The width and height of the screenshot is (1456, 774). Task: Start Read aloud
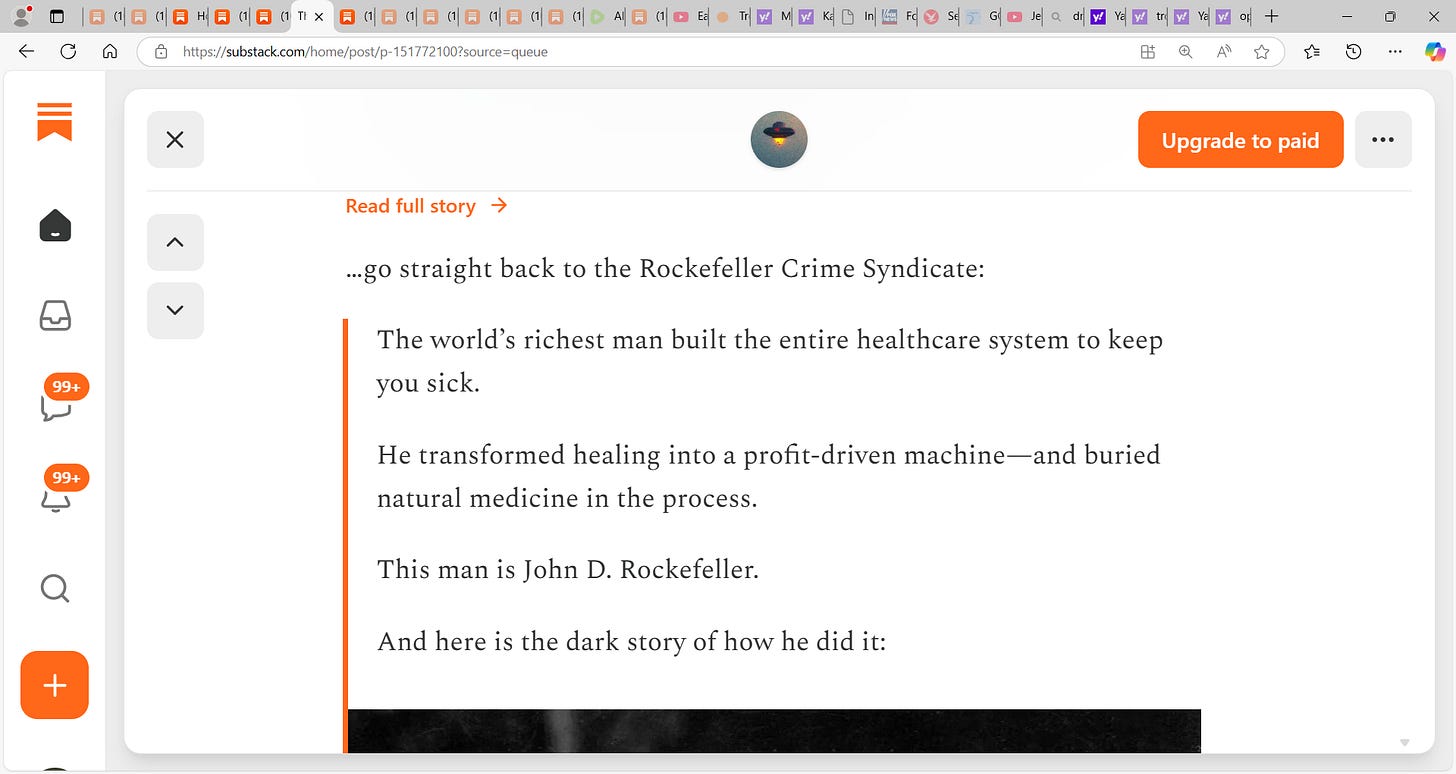[1223, 52]
